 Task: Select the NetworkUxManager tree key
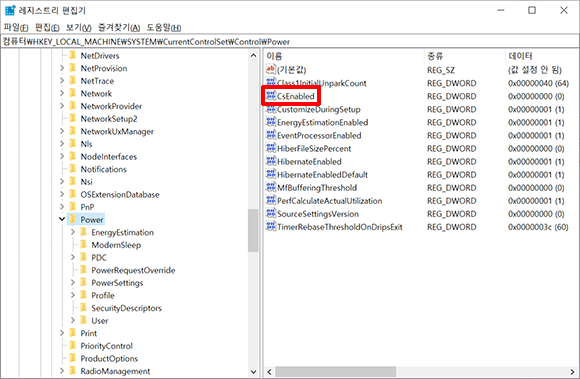point(117,131)
